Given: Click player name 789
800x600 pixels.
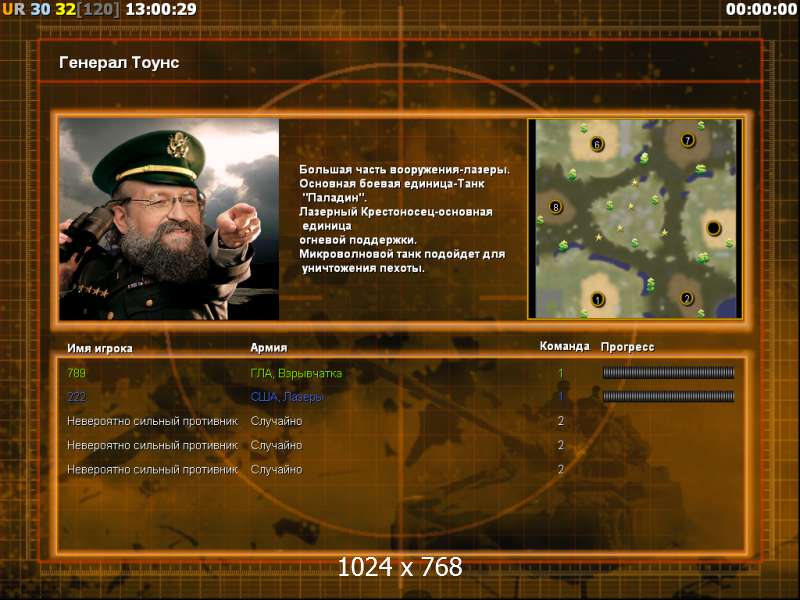Looking at the screenshot, I should point(77,373).
